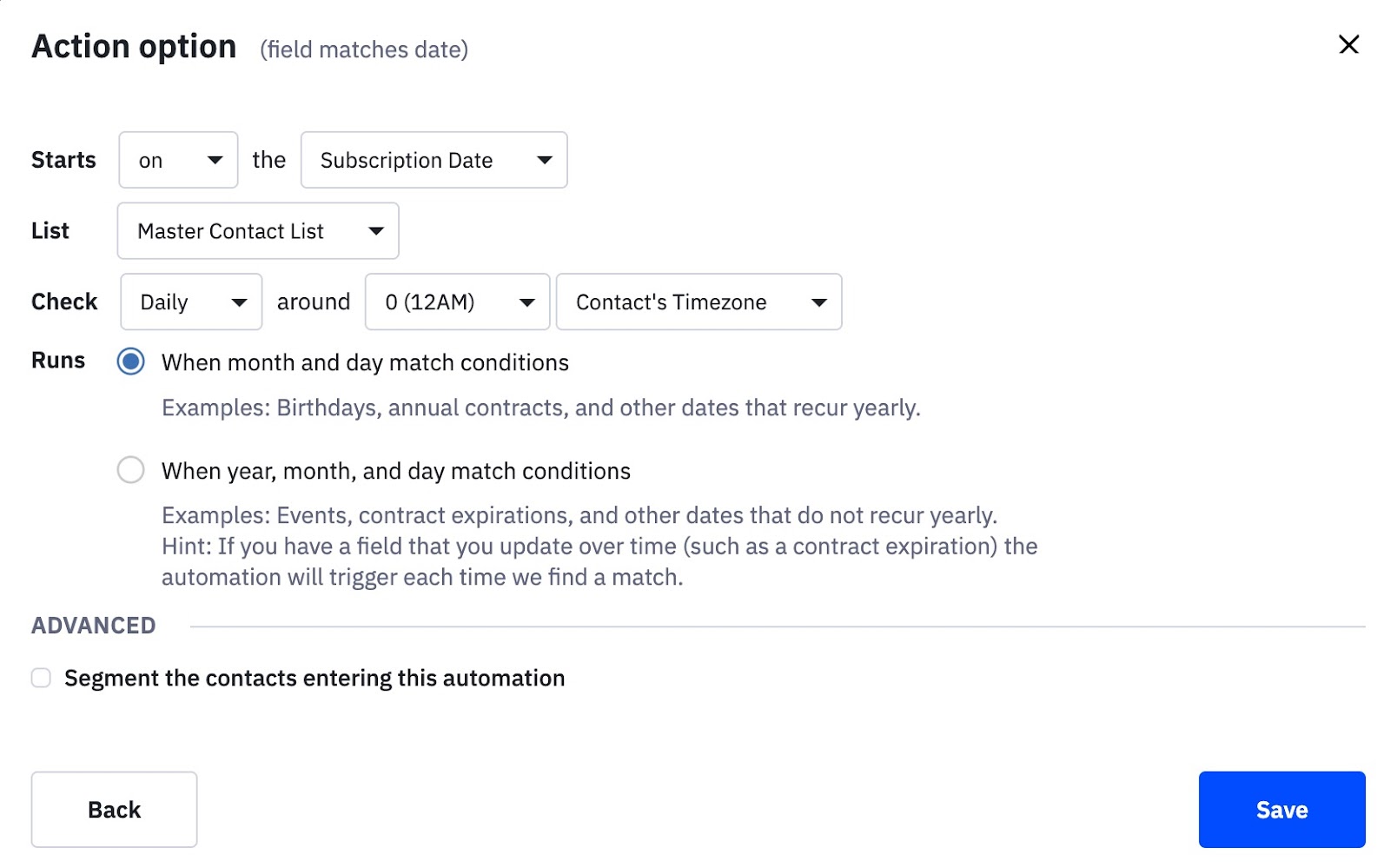Choose "When year, month, and day match" radio
This screenshot has height=868, width=1390.
pyautogui.click(x=131, y=470)
